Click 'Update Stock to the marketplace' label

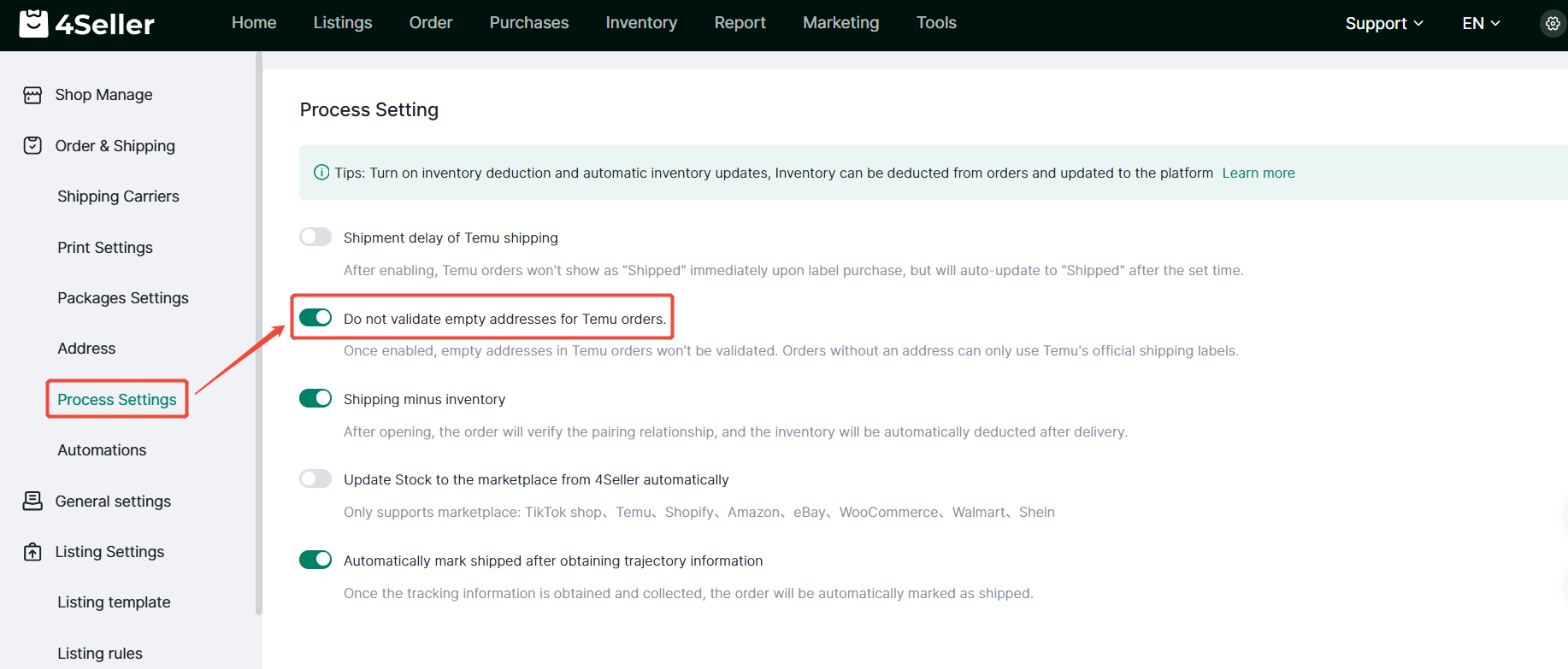536,479
